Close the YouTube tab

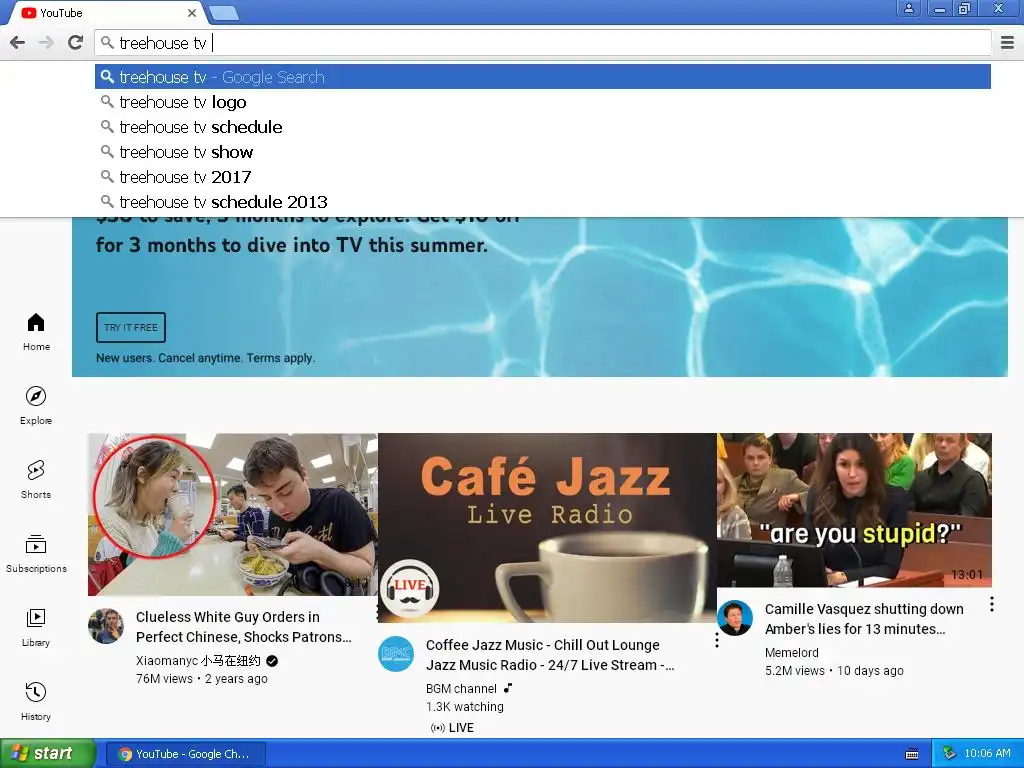(191, 13)
